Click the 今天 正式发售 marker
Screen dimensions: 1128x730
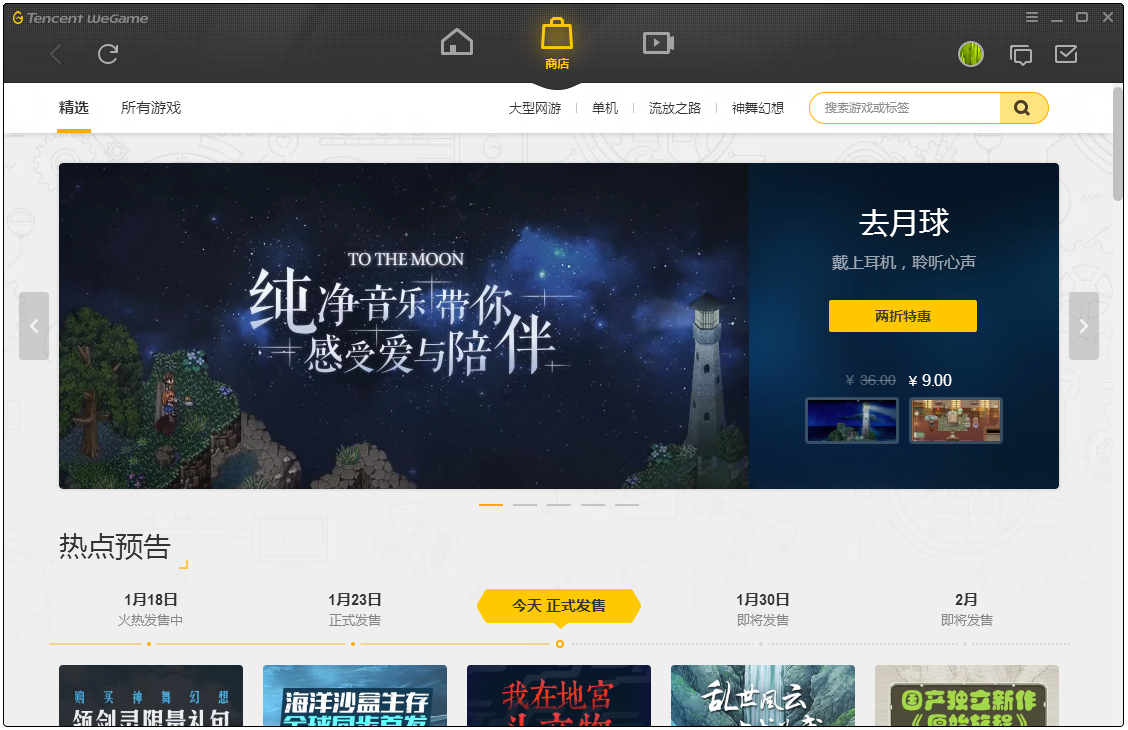(x=559, y=606)
